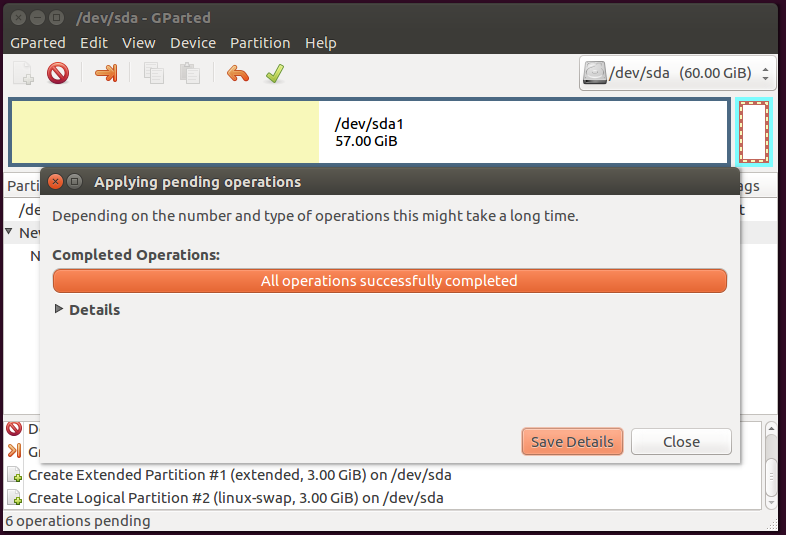Click the operations list scrollbar down arrow

coord(771,502)
